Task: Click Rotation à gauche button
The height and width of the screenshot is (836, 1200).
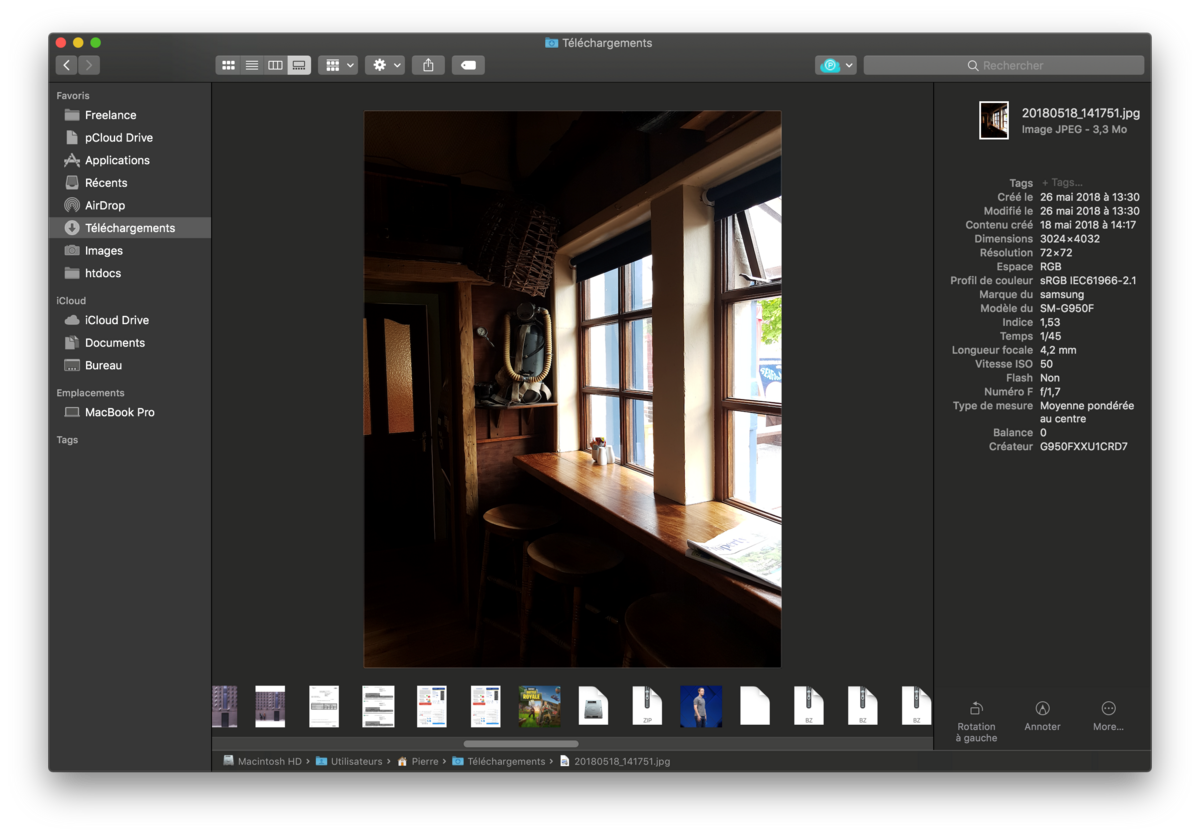Action: (976, 721)
